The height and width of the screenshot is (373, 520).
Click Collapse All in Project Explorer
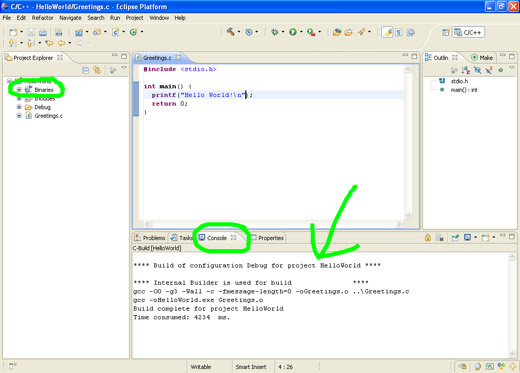point(86,70)
